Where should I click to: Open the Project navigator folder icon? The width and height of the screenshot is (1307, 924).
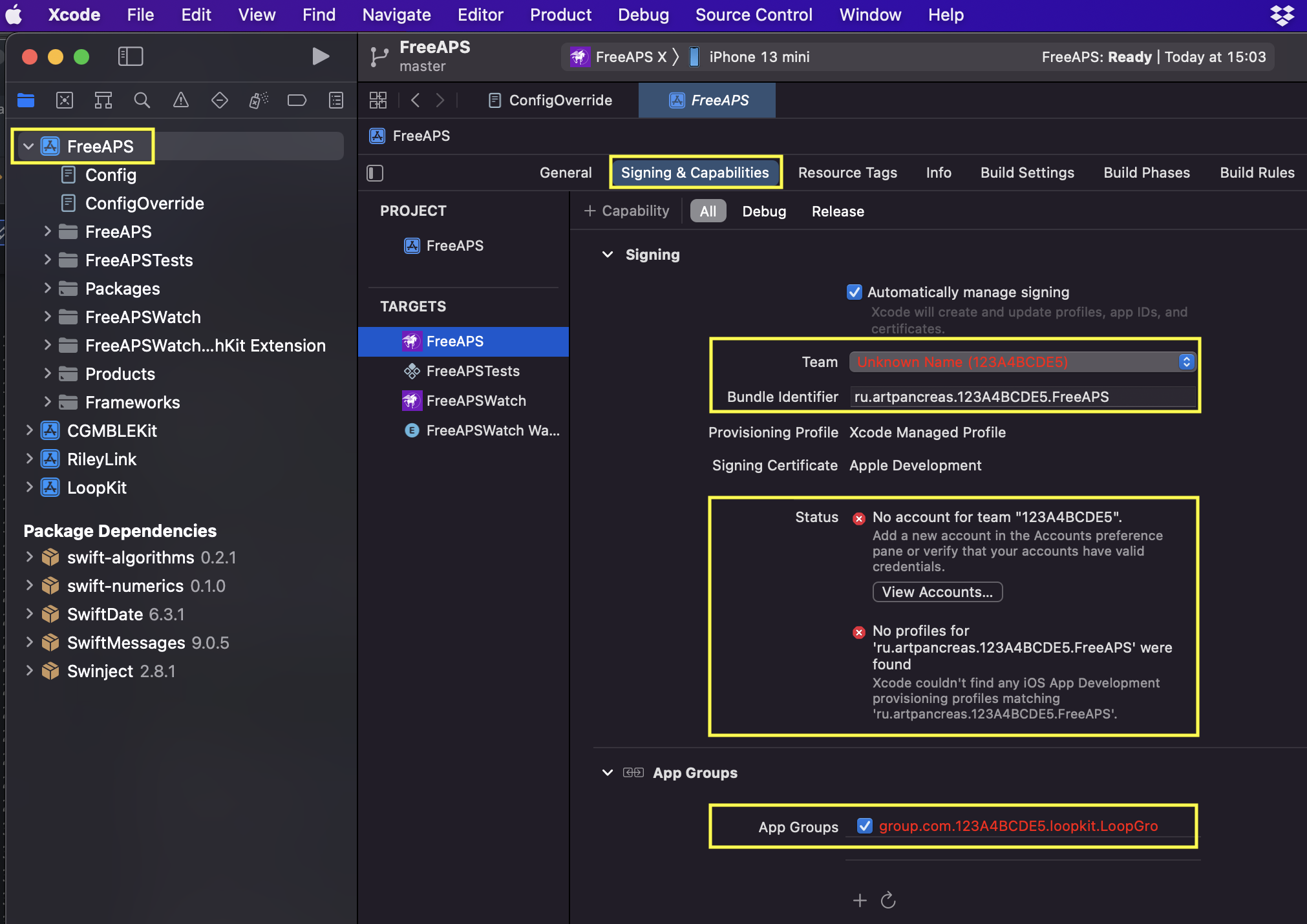pos(26,100)
